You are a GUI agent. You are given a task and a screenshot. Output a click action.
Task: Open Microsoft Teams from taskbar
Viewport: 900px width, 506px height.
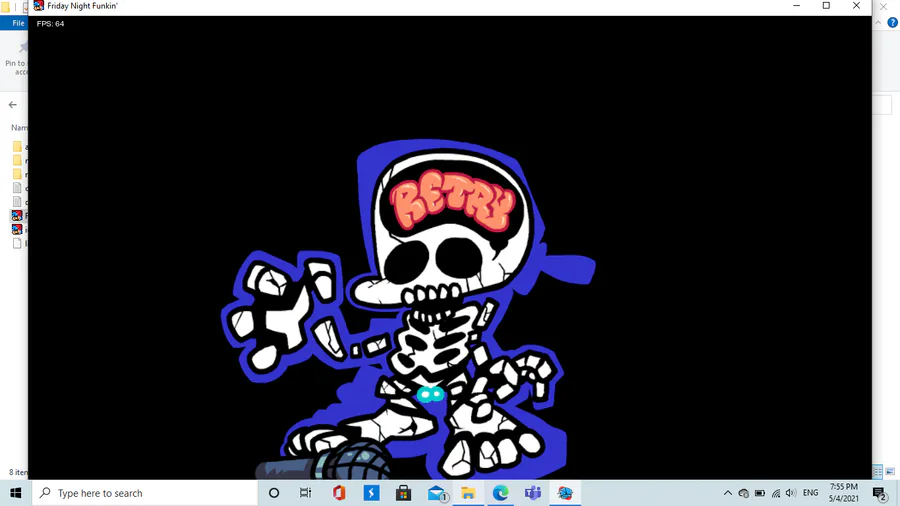(x=533, y=493)
